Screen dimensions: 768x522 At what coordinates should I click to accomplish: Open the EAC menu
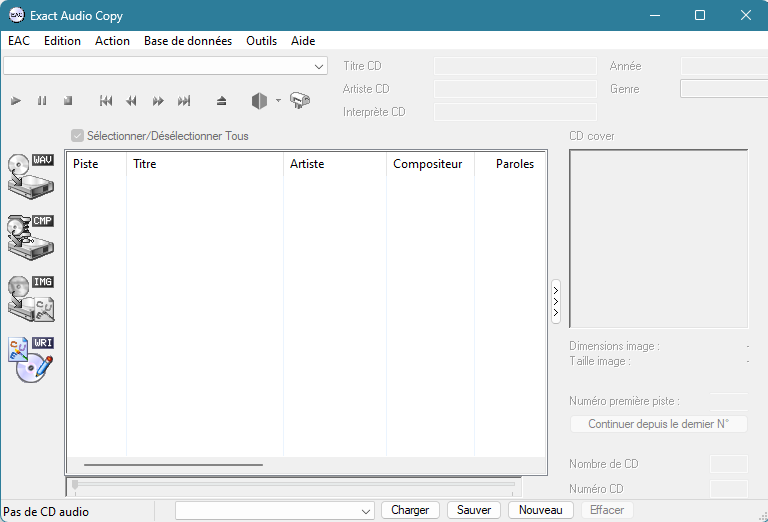19,41
